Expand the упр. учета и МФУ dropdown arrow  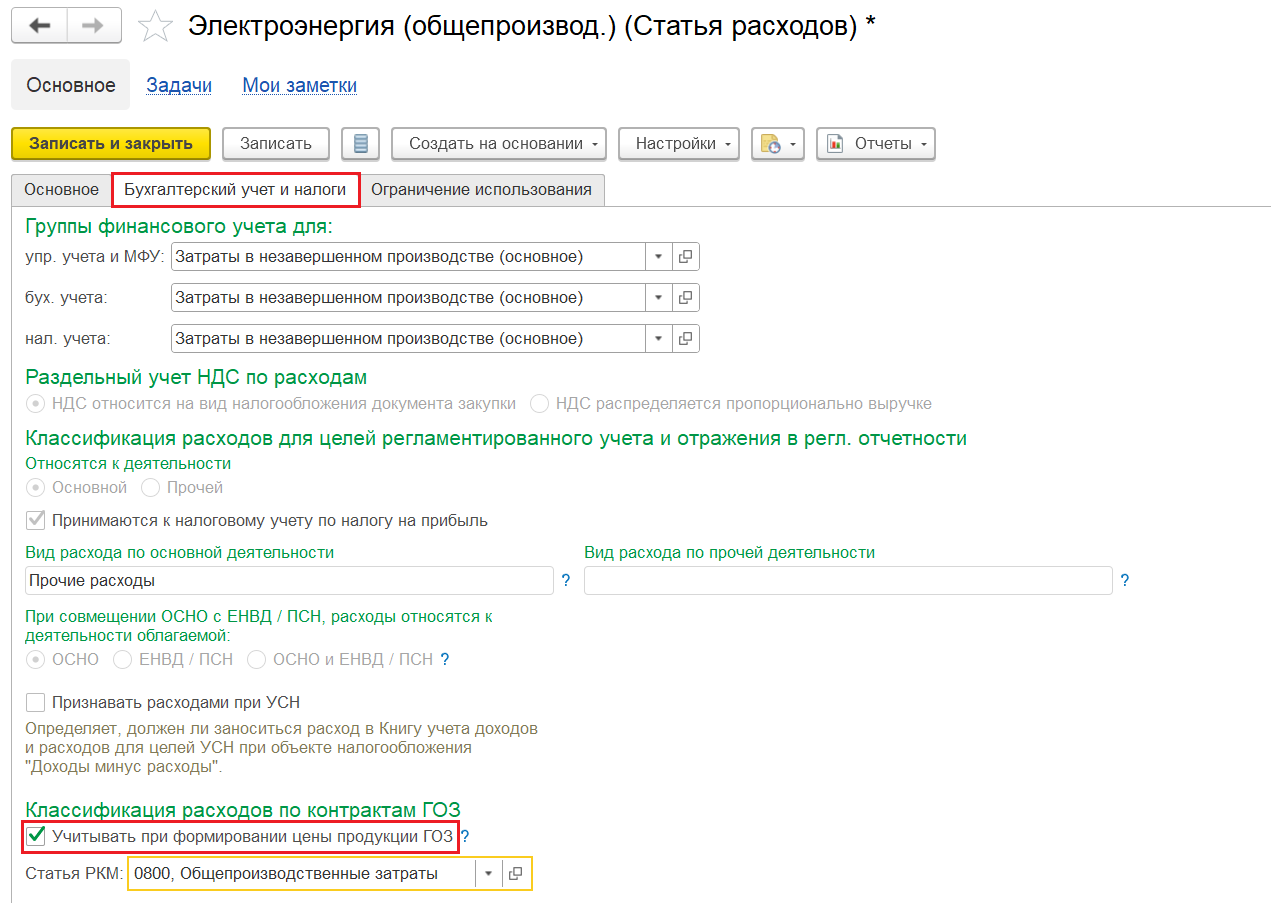coord(658,257)
